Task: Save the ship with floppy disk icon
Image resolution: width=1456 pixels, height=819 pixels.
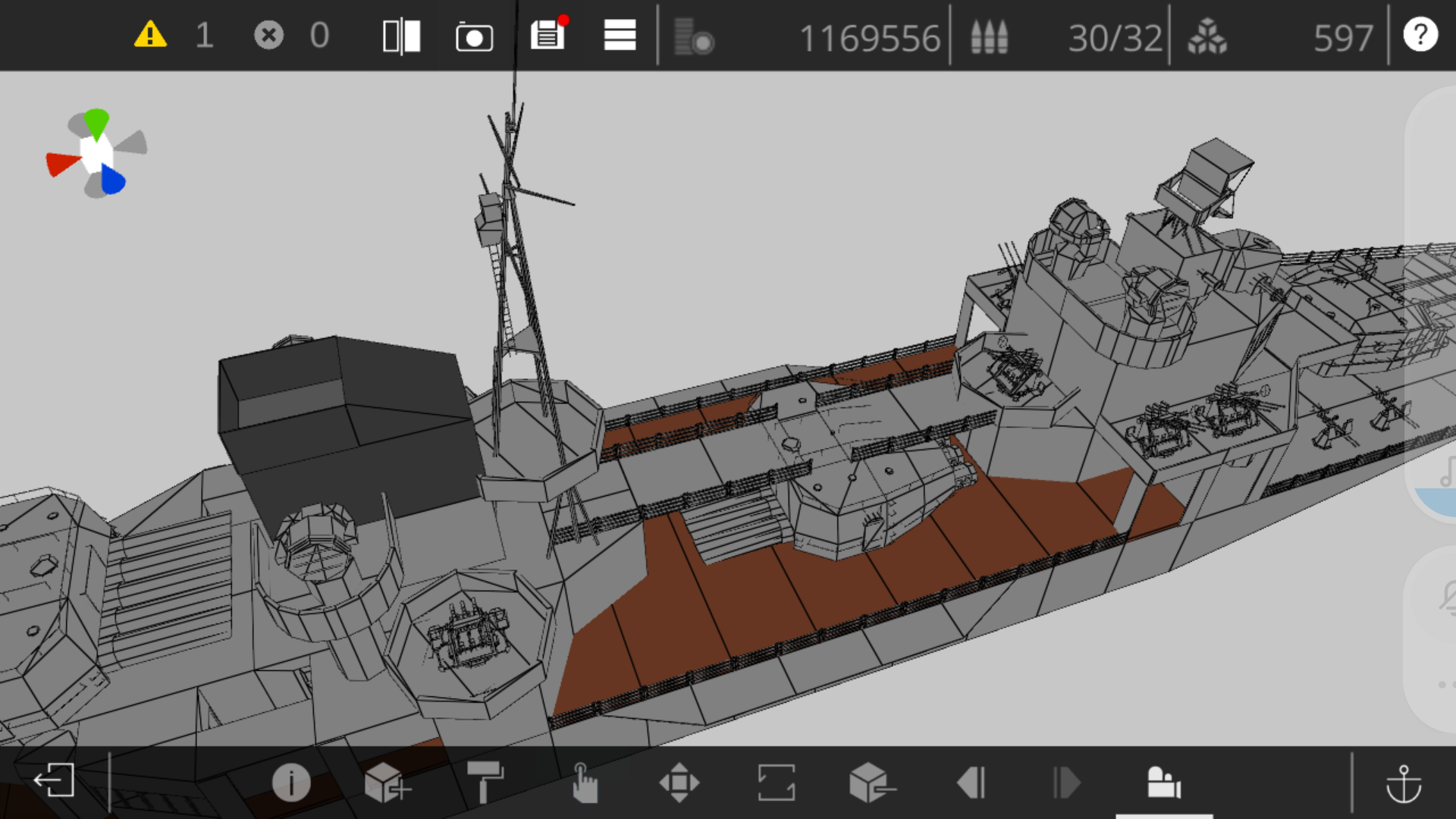Action: tap(548, 34)
